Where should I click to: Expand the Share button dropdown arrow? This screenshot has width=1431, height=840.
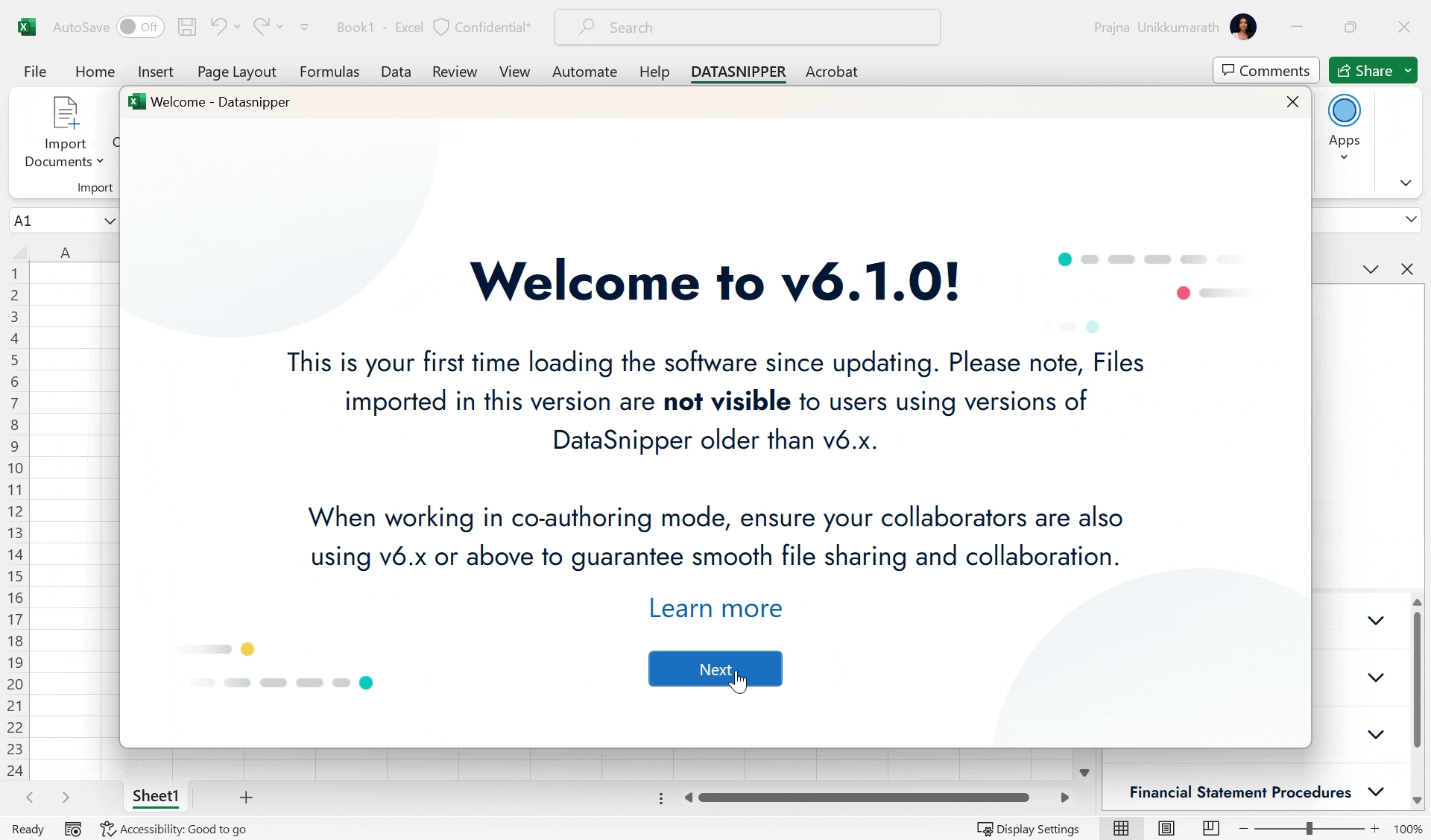(x=1408, y=70)
